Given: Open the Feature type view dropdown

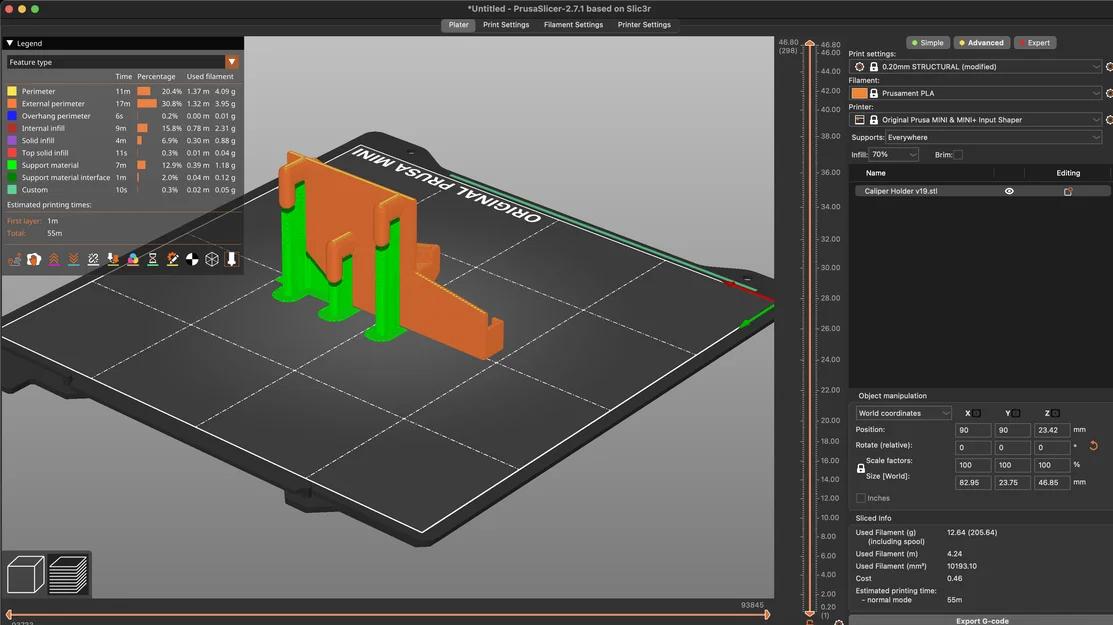Looking at the screenshot, I should click(x=122, y=62).
